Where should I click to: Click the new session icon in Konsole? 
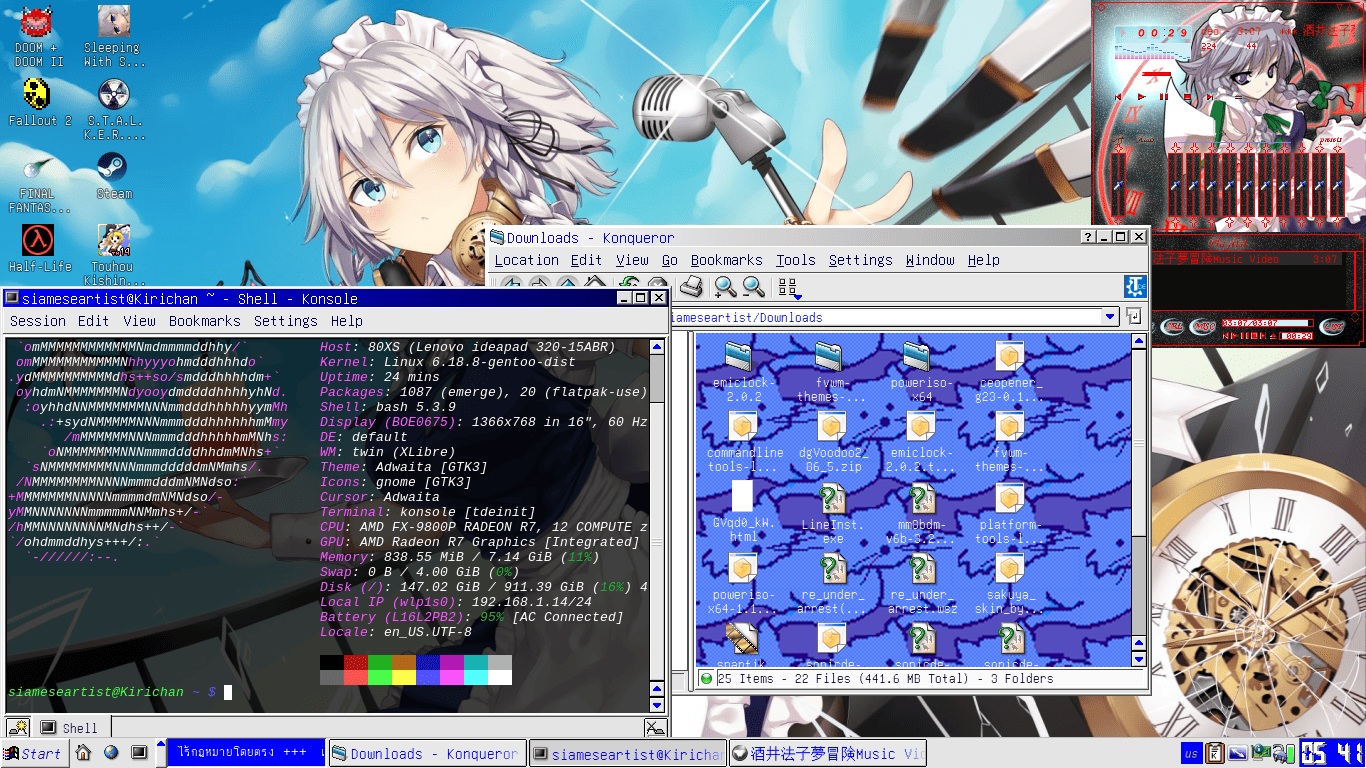18,727
